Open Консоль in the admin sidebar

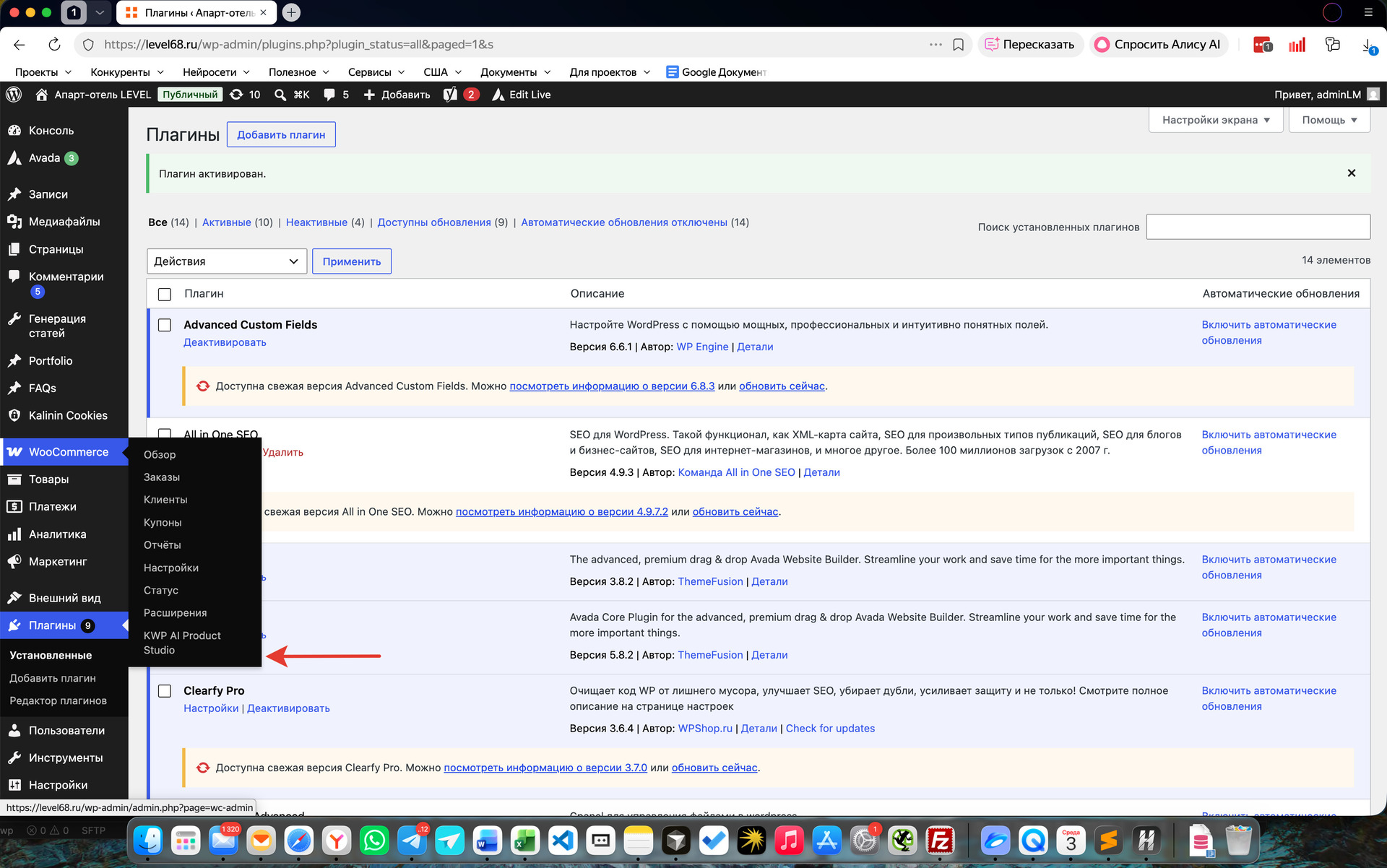tap(51, 131)
